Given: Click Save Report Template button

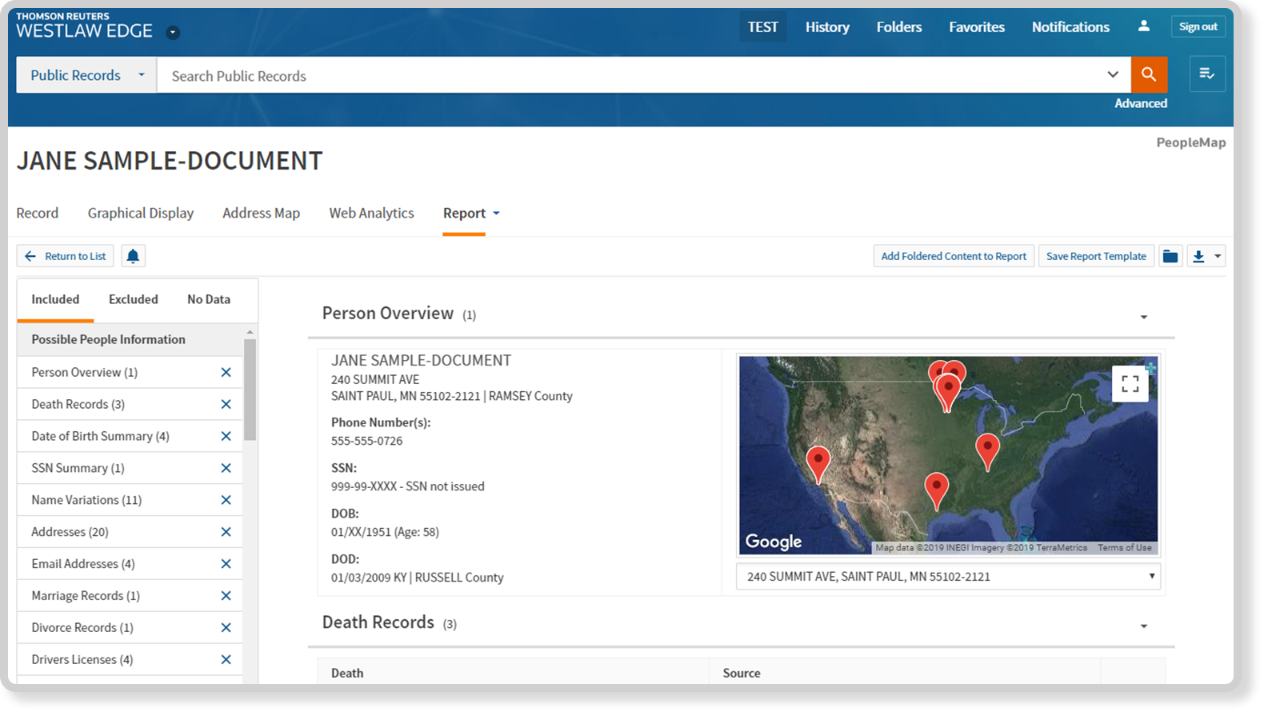Looking at the screenshot, I should coord(1096,256).
